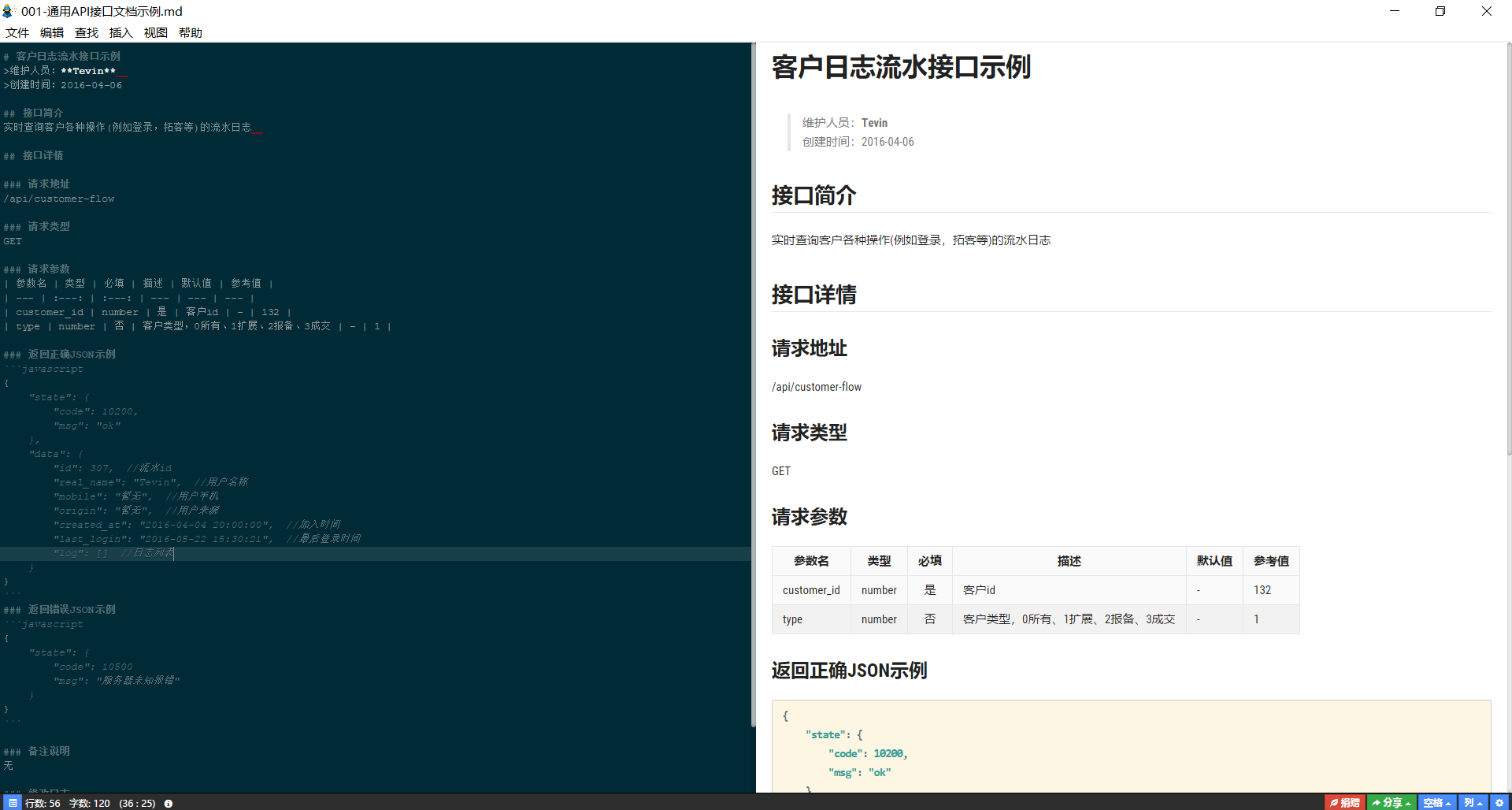Open the 空格 indentation dropdown

coord(1437,803)
